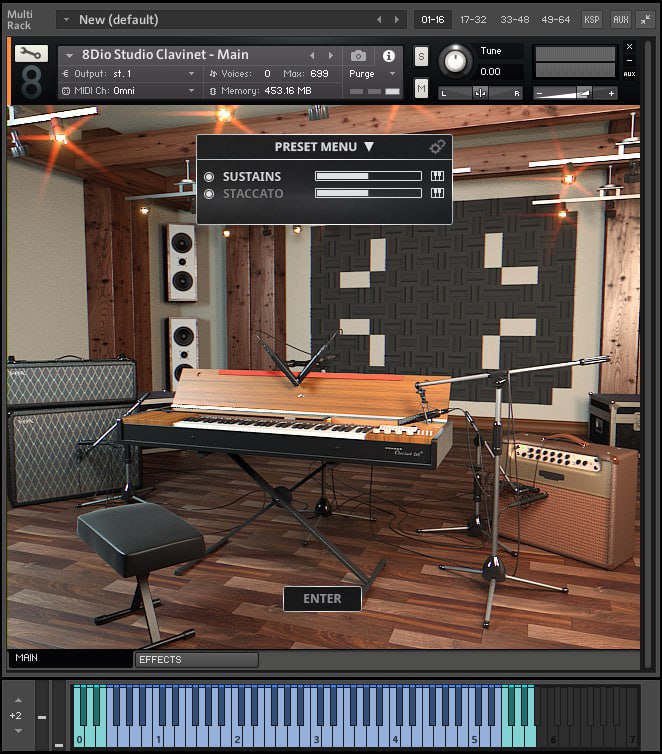
Task: Remove instrument with X button
Action: click(x=629, y=47)
